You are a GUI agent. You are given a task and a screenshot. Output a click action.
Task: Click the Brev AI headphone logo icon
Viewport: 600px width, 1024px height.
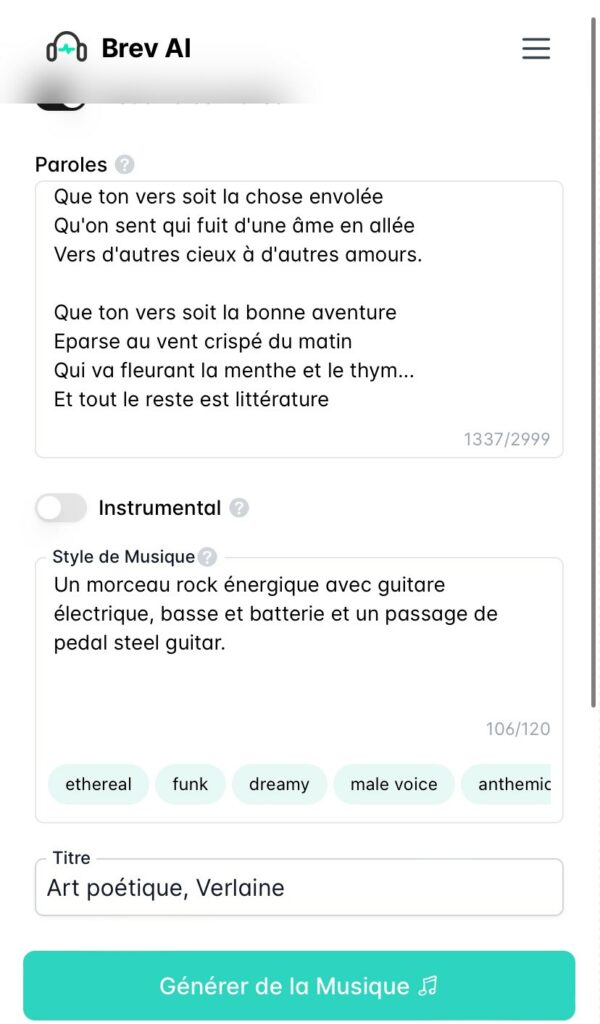tap(67, 48)
